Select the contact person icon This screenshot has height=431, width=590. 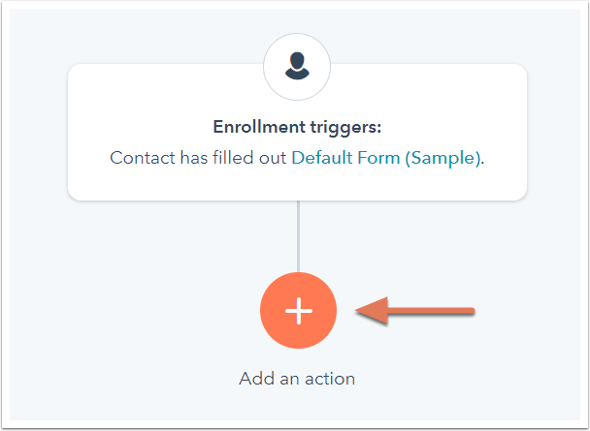[297, 66]
